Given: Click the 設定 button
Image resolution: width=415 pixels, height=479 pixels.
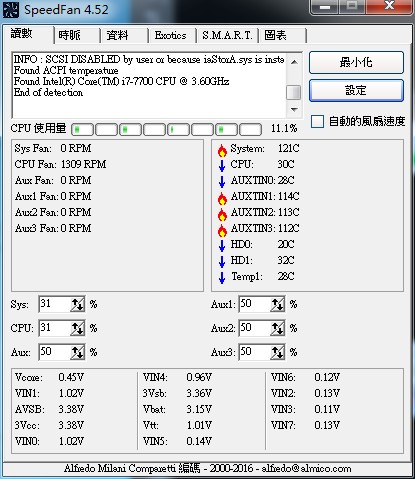Looking at the screenshot, I should 356,90.
